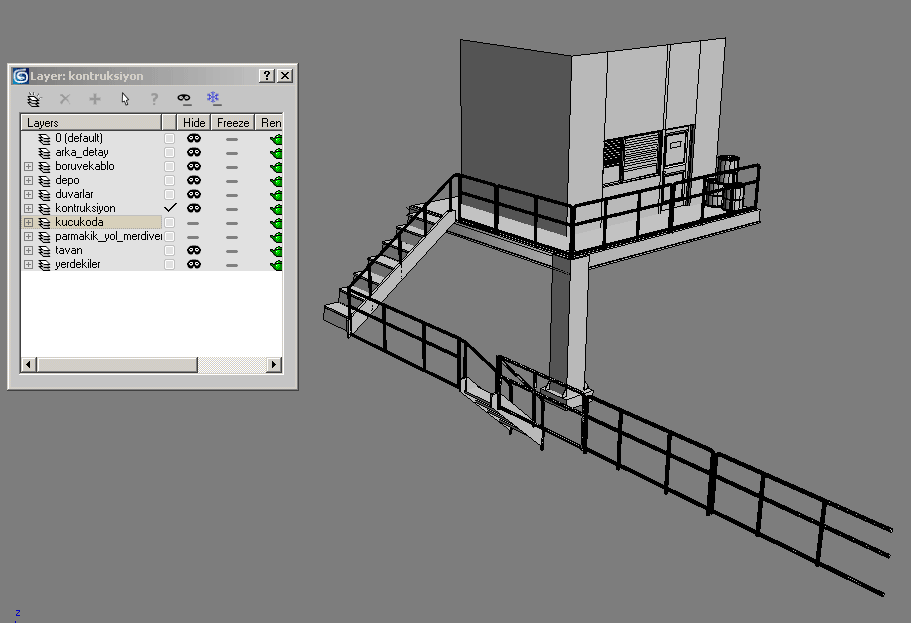Toggle freeze state for yerdekiler layer
Image resolution: width=911 pixels, height=623 pixels.
tap(232, 264)
